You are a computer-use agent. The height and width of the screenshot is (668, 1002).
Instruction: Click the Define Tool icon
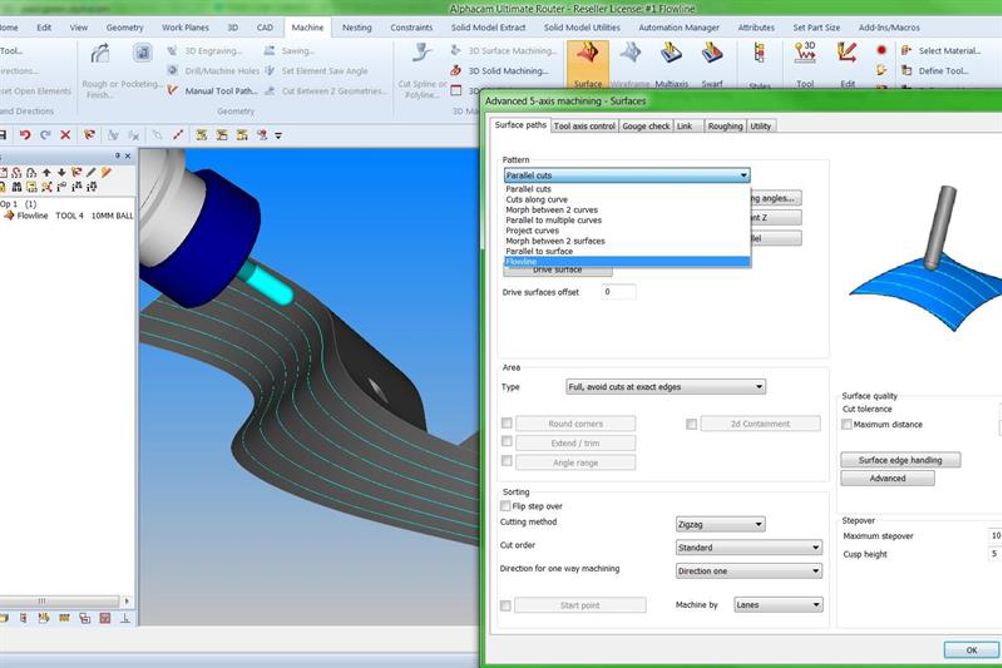tap(906, 70)
